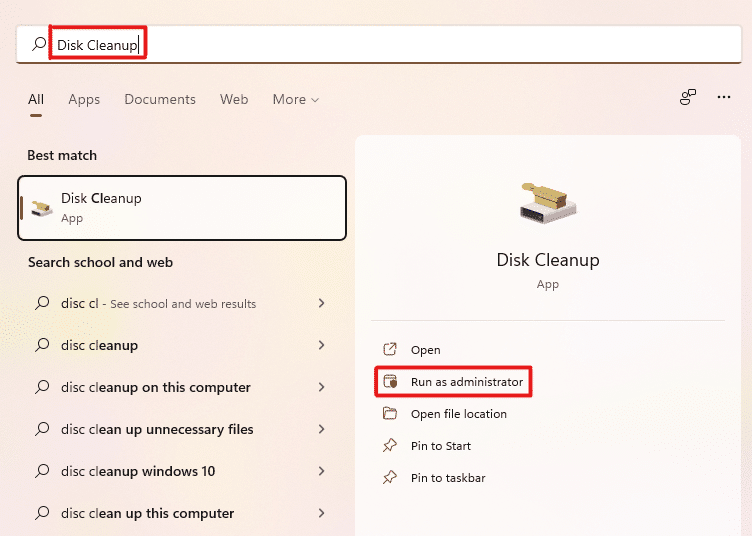
Task: Click search icon beside 'disc clean up unnecessary files'
Action: (x=42, y=429)
